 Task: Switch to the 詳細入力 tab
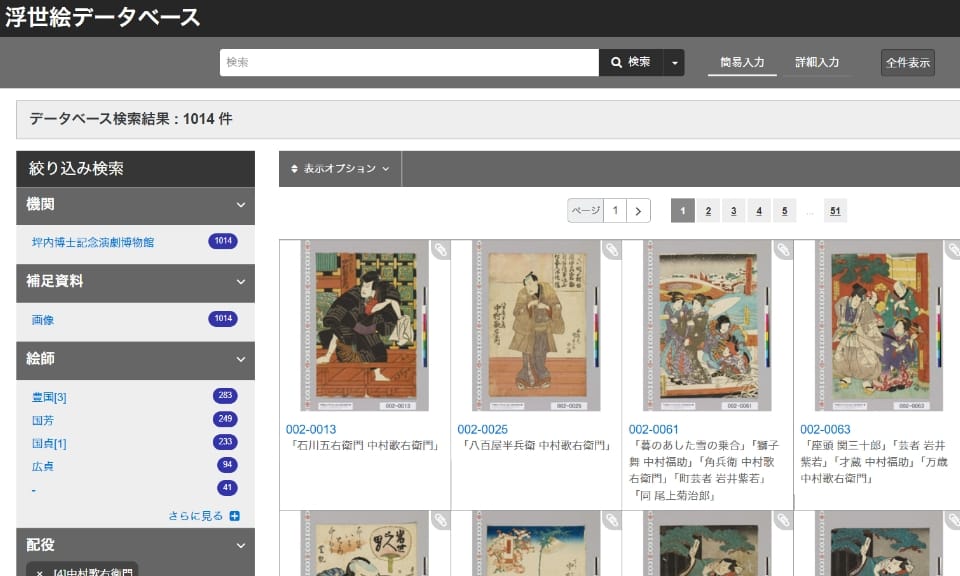click(x=817, y=62)
